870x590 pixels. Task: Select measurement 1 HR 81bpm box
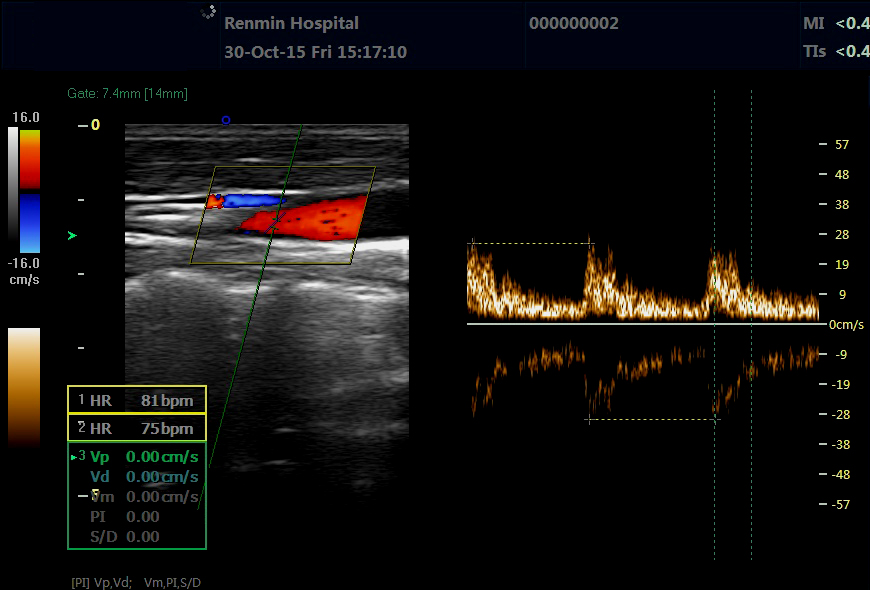(x=137, y=400)
